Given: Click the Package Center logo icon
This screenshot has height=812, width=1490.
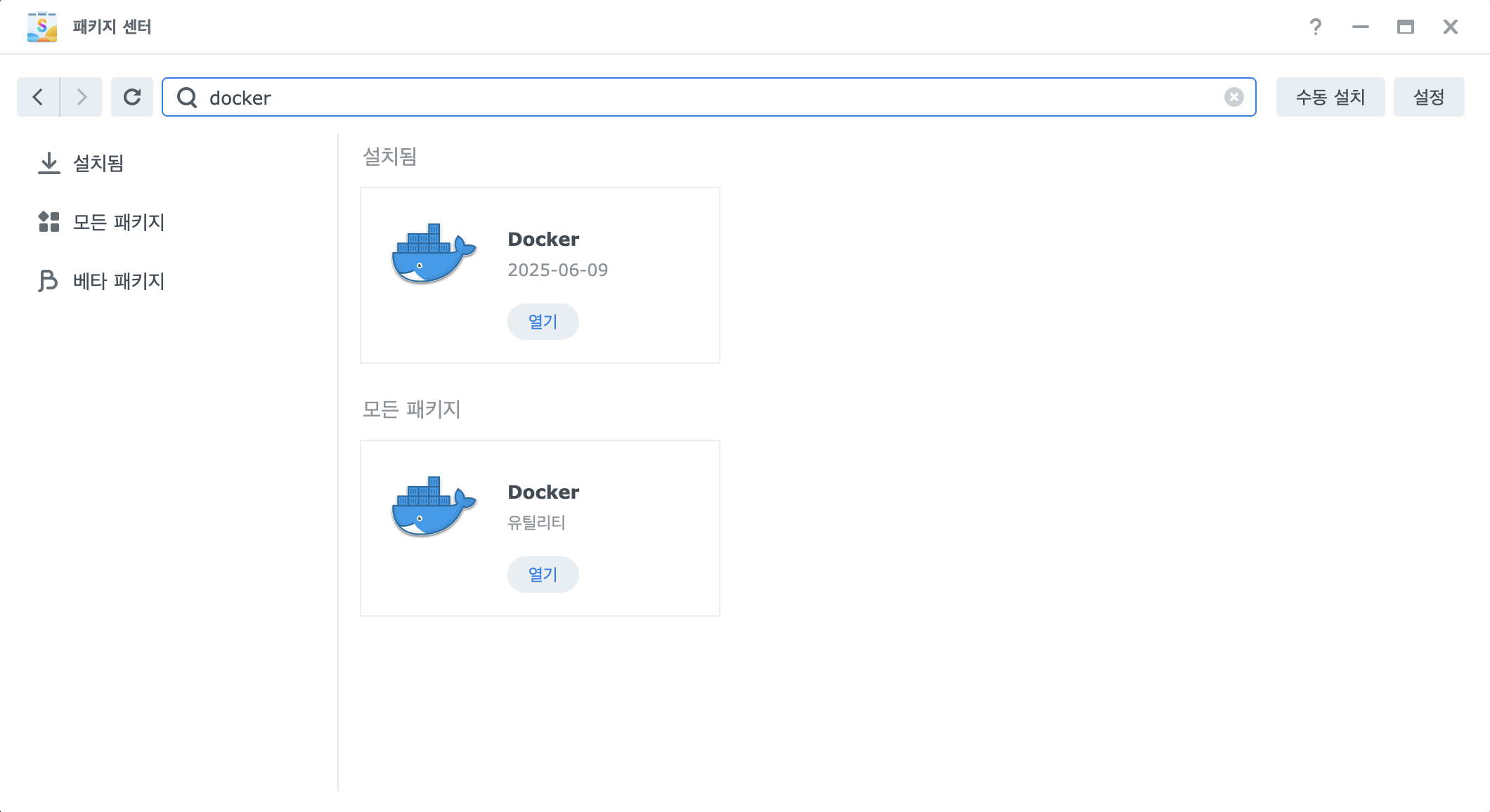Looking at the screenshot, I should (42, 27).
